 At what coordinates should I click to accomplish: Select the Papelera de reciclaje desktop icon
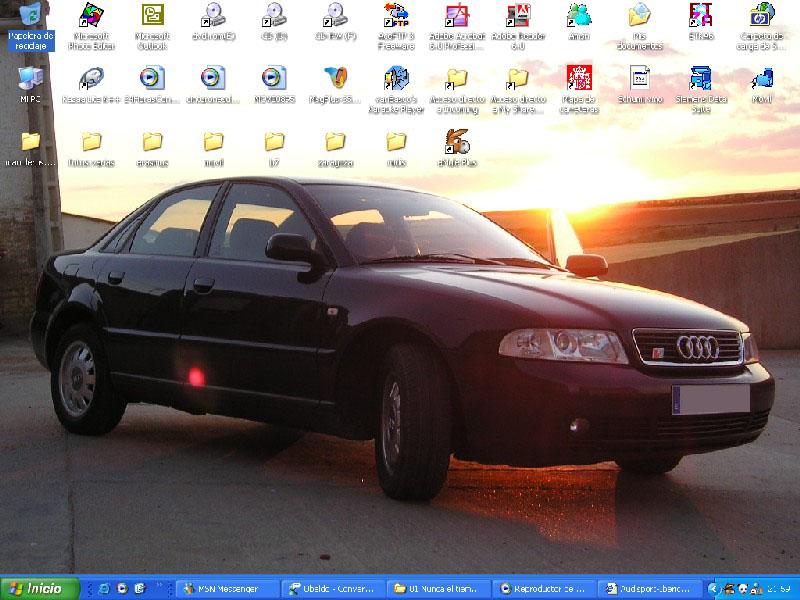[x=31, y=26]
